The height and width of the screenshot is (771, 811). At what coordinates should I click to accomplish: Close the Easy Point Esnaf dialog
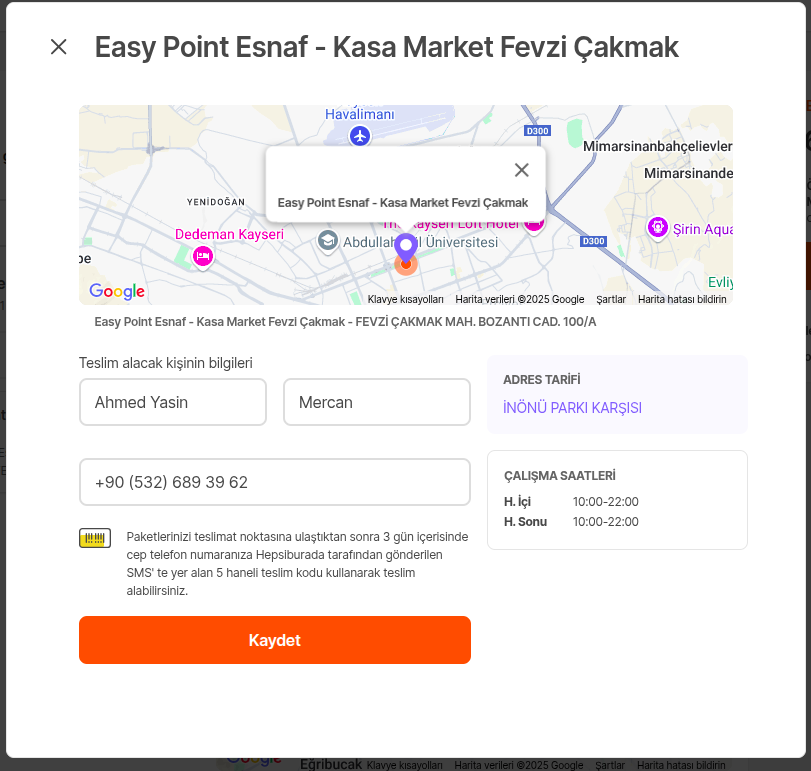coord(59,47)
